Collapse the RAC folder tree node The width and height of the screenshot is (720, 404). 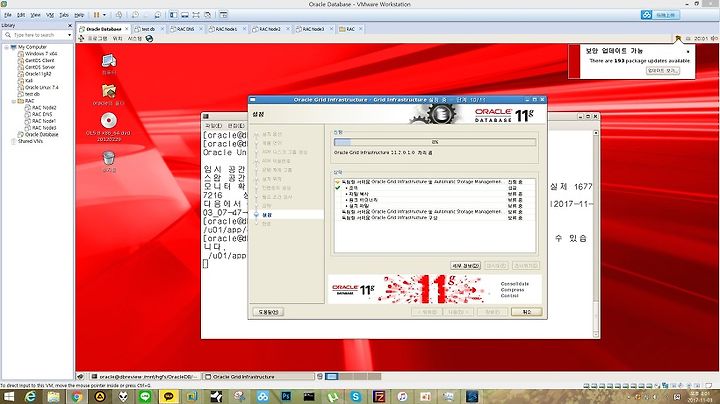[13, 101]
